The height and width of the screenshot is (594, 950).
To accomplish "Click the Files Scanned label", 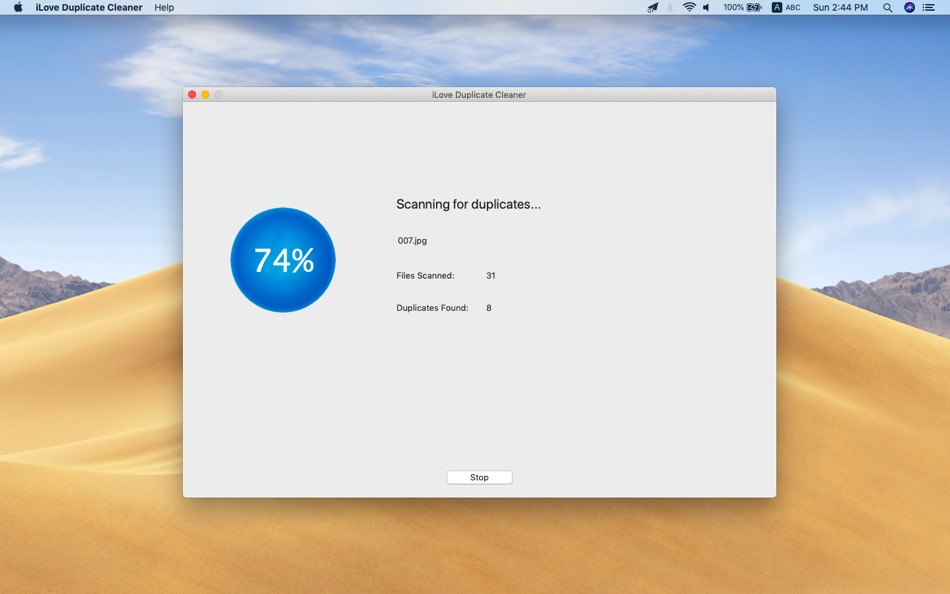I will point(425,275).
